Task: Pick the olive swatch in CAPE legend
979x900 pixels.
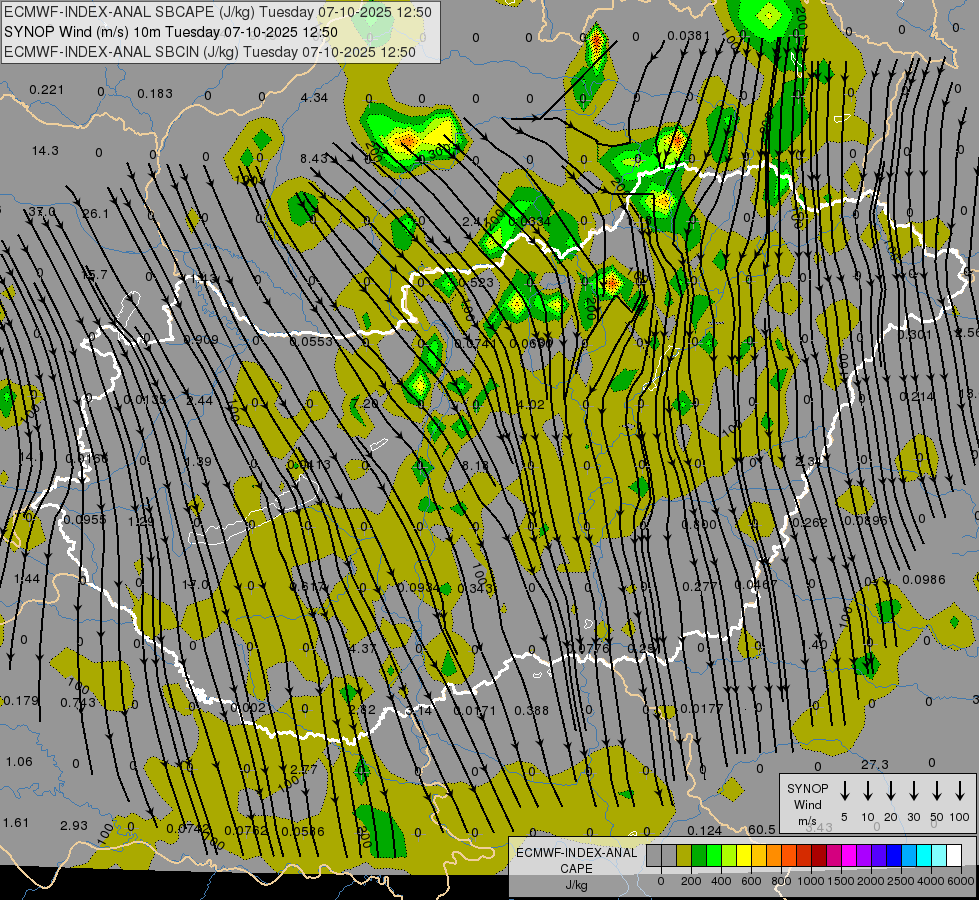Action: coord(684,856)
